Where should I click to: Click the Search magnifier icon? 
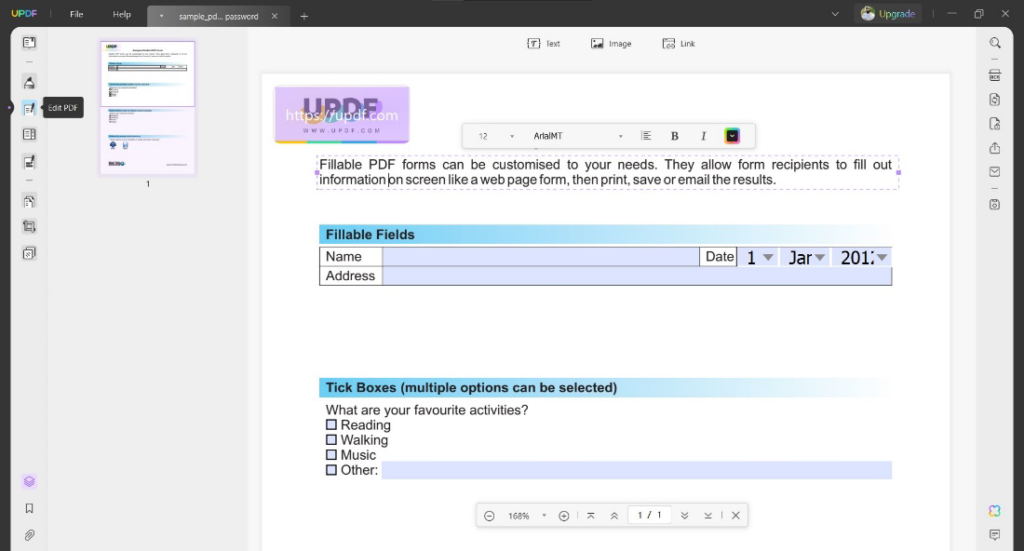point(995,43)
